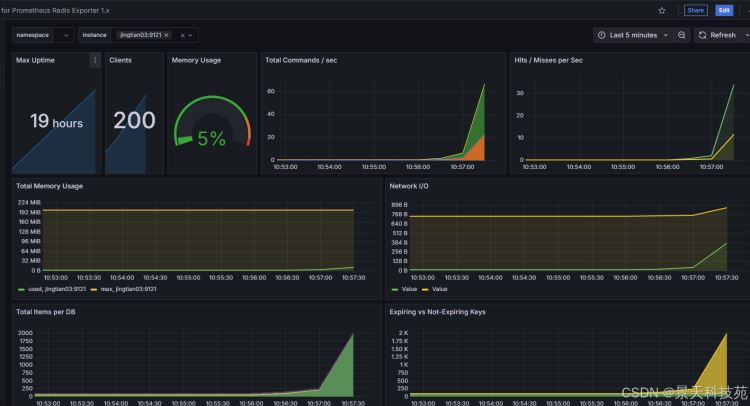Open the Max Uptime panel menu
Viewport: 750px width, 406px height.
pos(95,60)
